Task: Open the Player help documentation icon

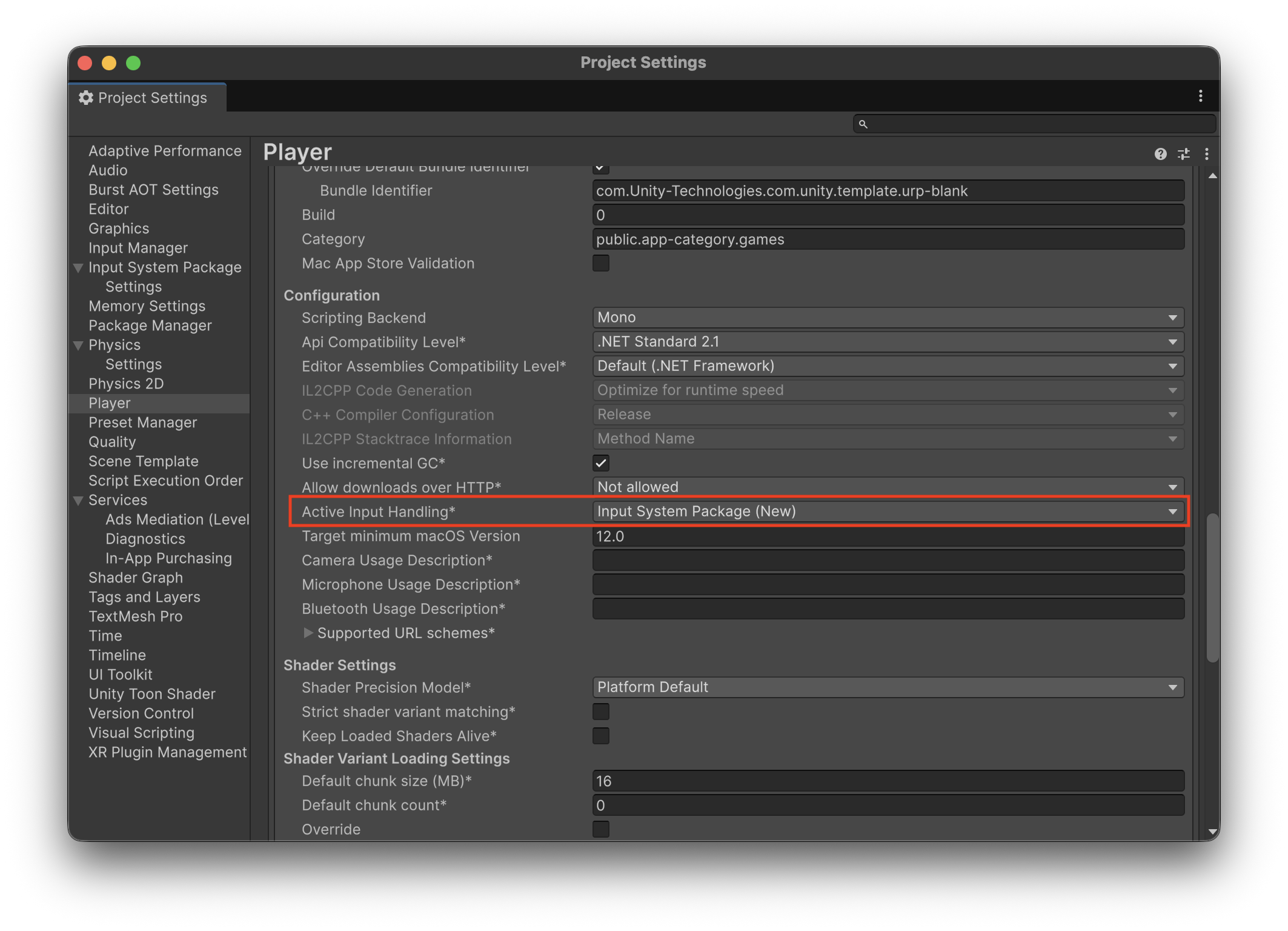Action: click(x=1160, y=154)
